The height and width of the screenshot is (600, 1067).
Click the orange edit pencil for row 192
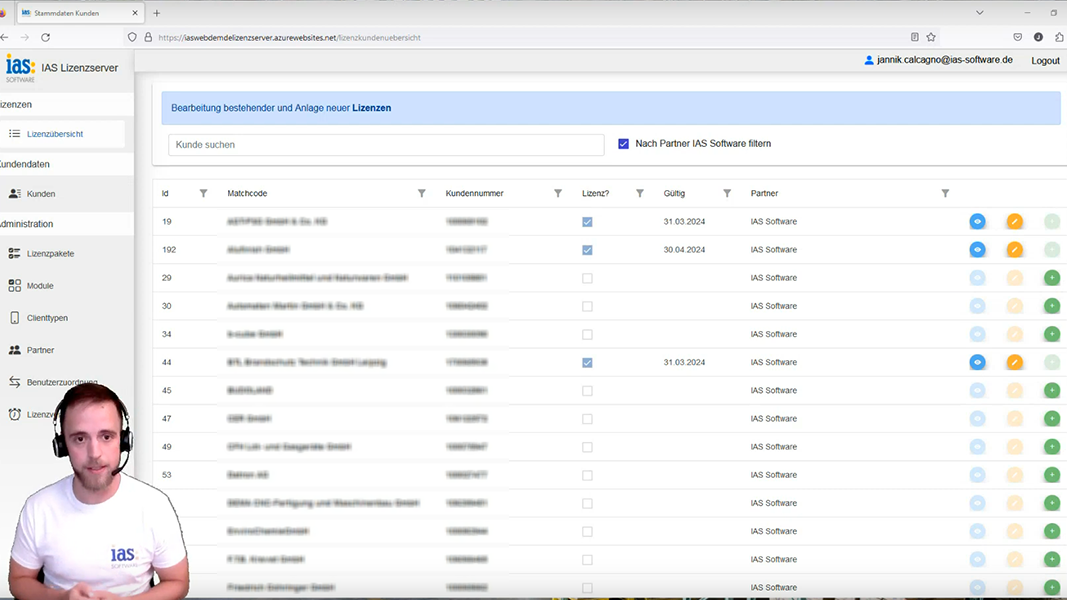click(1014, 250)
